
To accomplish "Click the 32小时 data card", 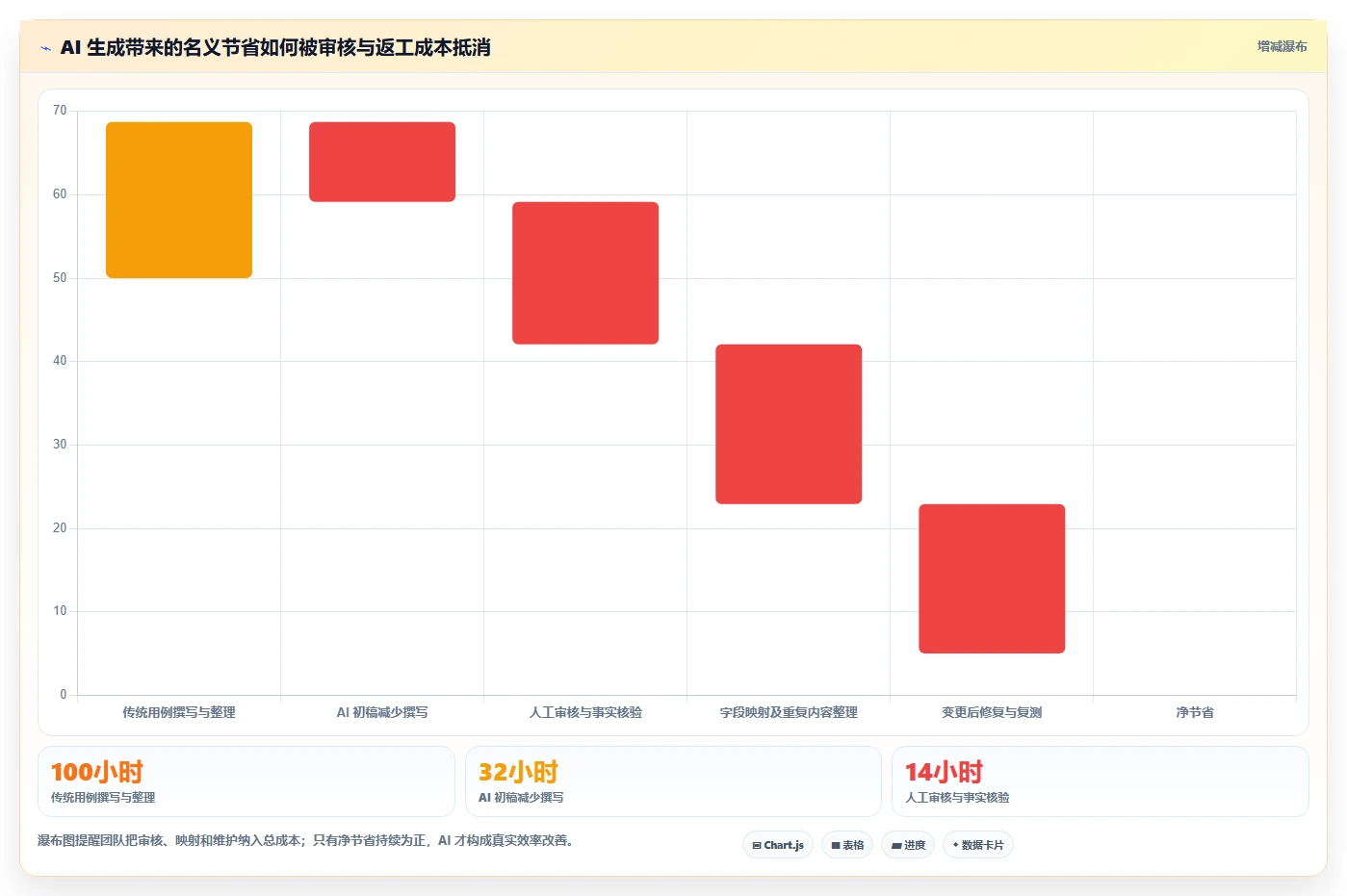I will [673, 781].
